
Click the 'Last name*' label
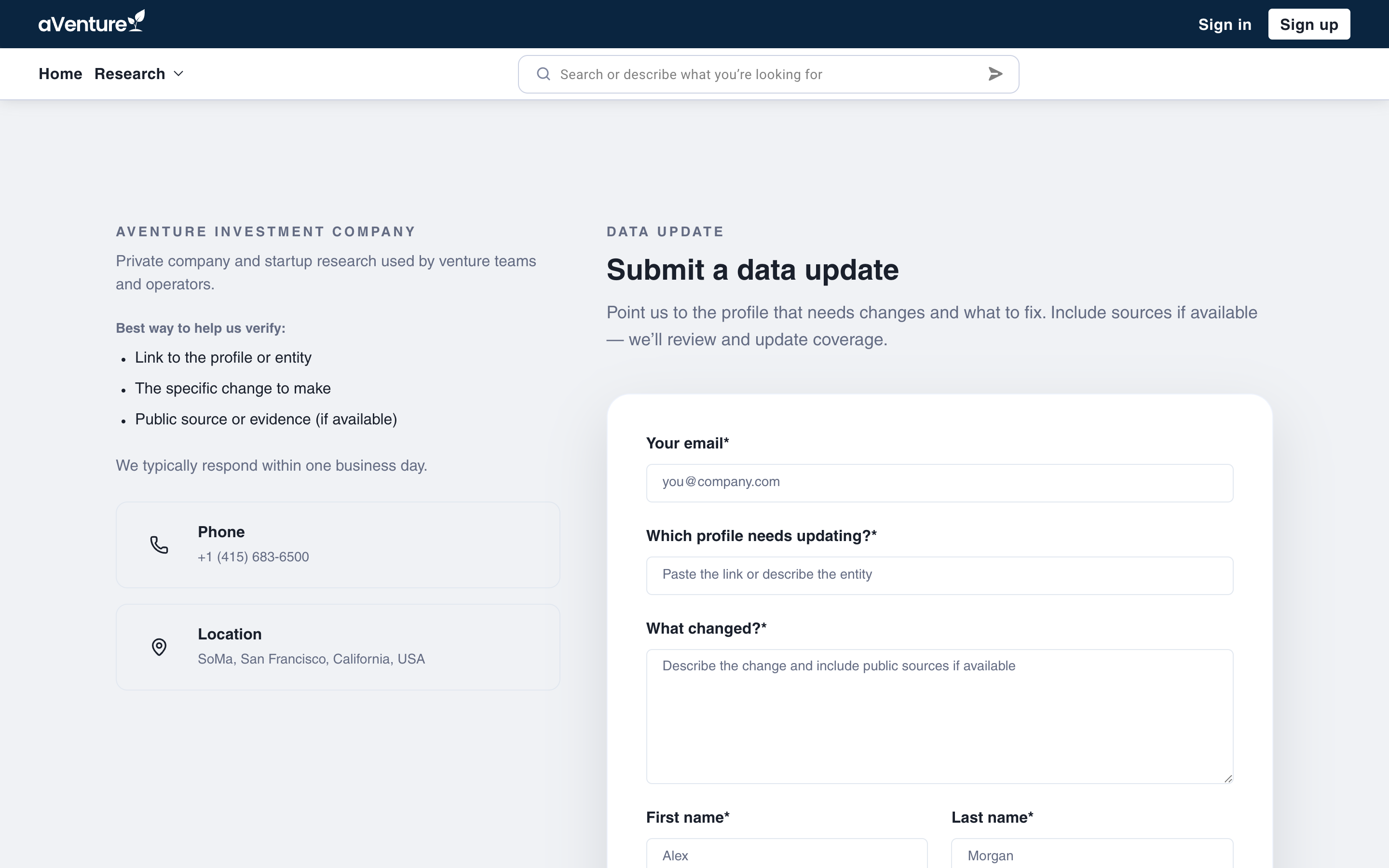tap(992, 817)
